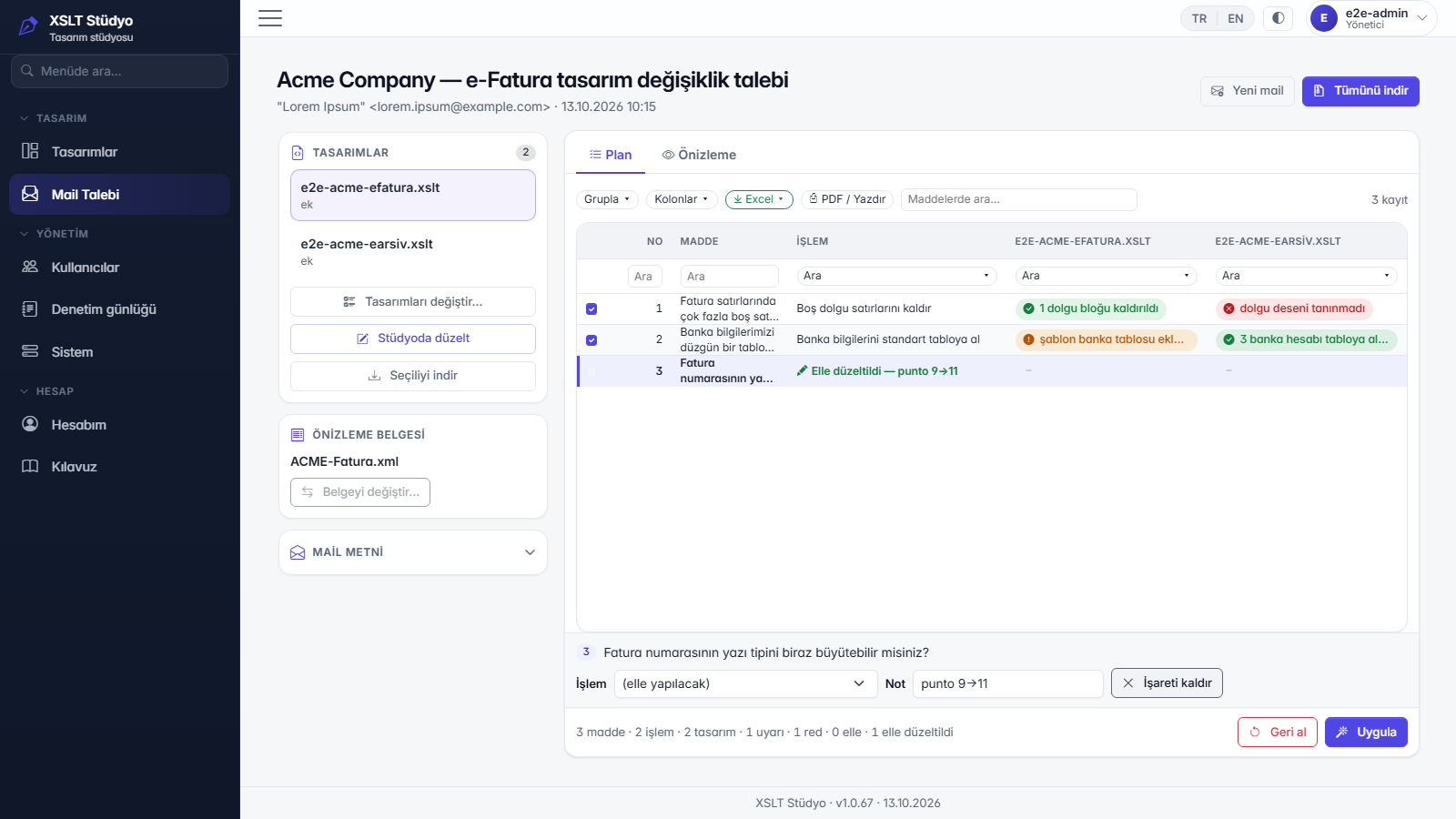Open the hamburger menu icon
The image size is (1456, 819).
tap(270, 18)
